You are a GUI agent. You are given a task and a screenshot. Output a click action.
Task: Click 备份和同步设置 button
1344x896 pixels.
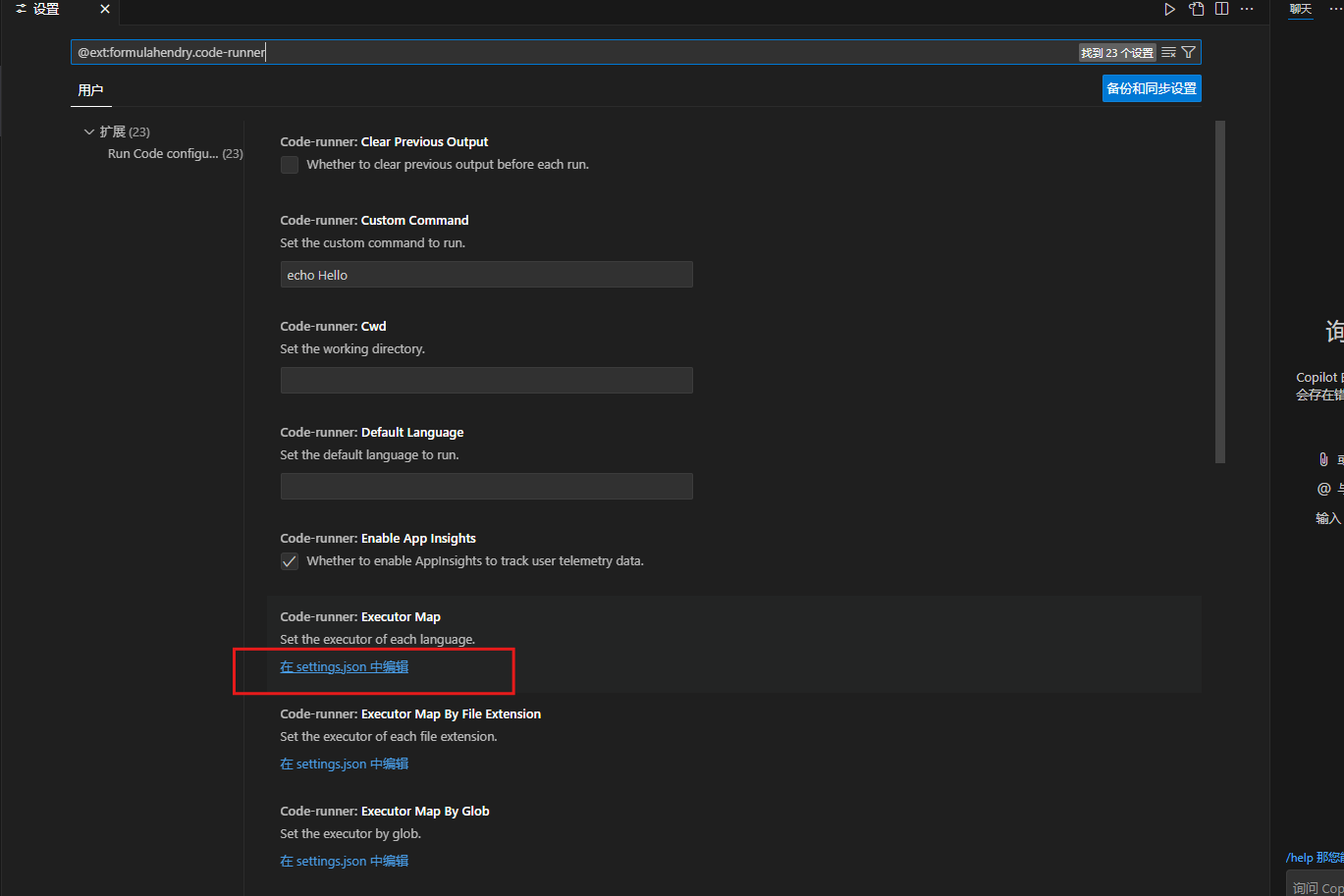[1152, 88]
